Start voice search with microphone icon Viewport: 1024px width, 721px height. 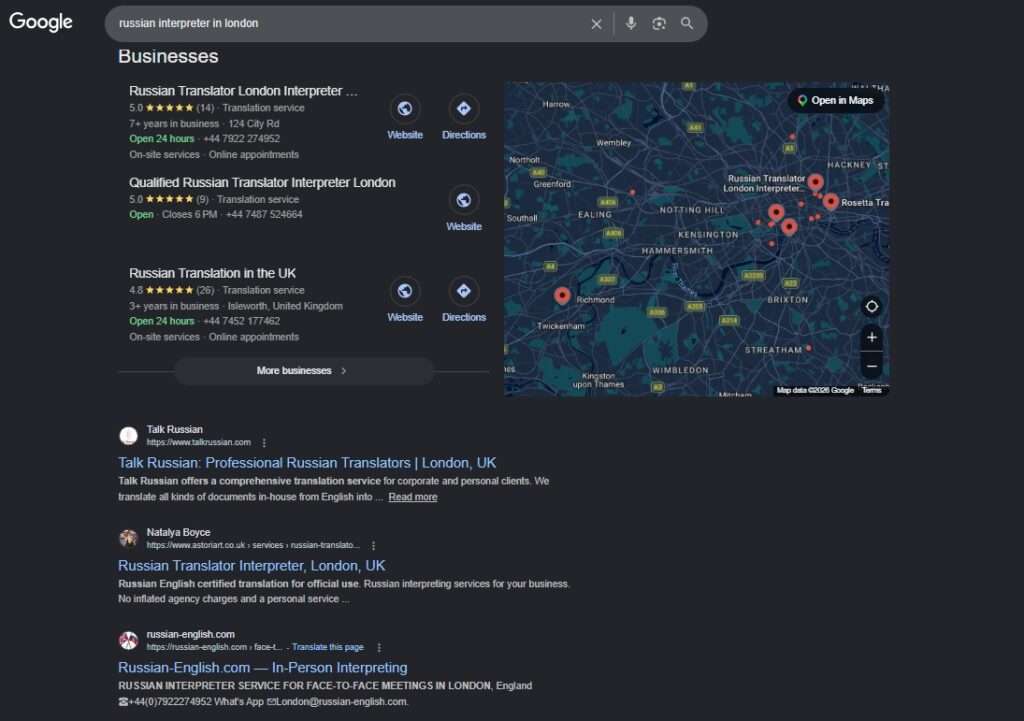(631, 24)
